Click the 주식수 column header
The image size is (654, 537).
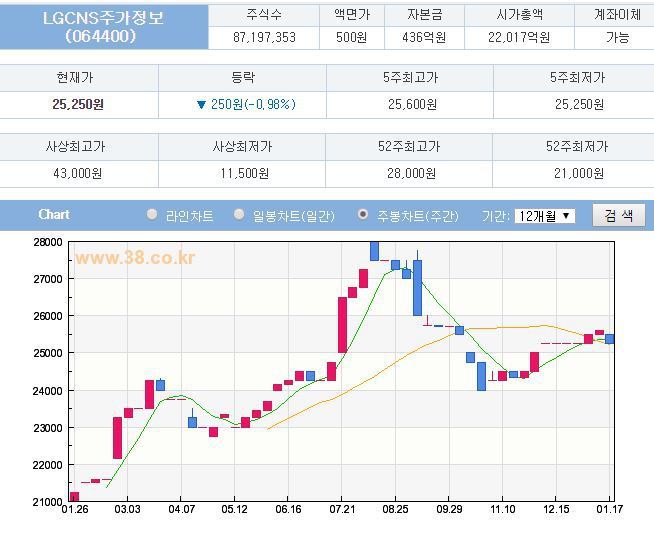pyautogui.click(x=264, y=15)
